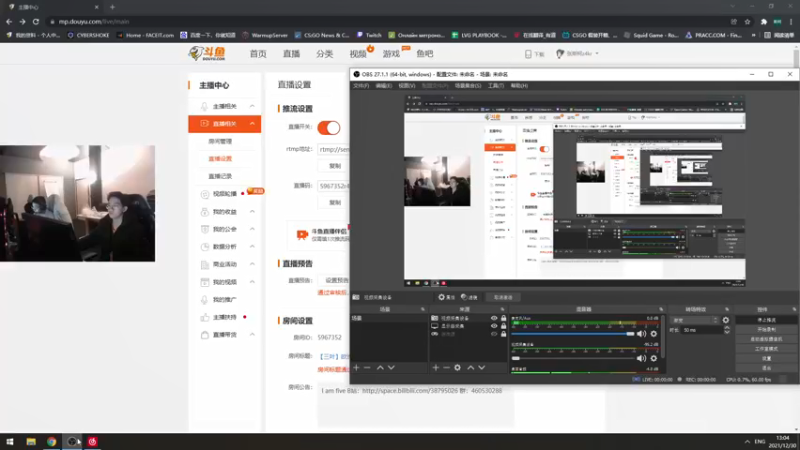The width and height of the screenshot is (800, 450).
Task: Open gear settings for the first audio mixer channel
Action: point(654,334)
